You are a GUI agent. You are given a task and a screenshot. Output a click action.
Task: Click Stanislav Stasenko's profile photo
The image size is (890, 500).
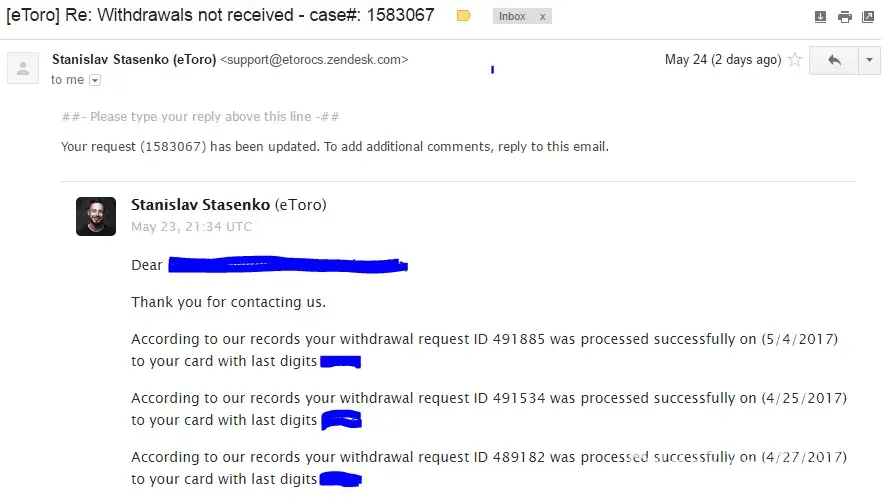(x=96, y=216)
